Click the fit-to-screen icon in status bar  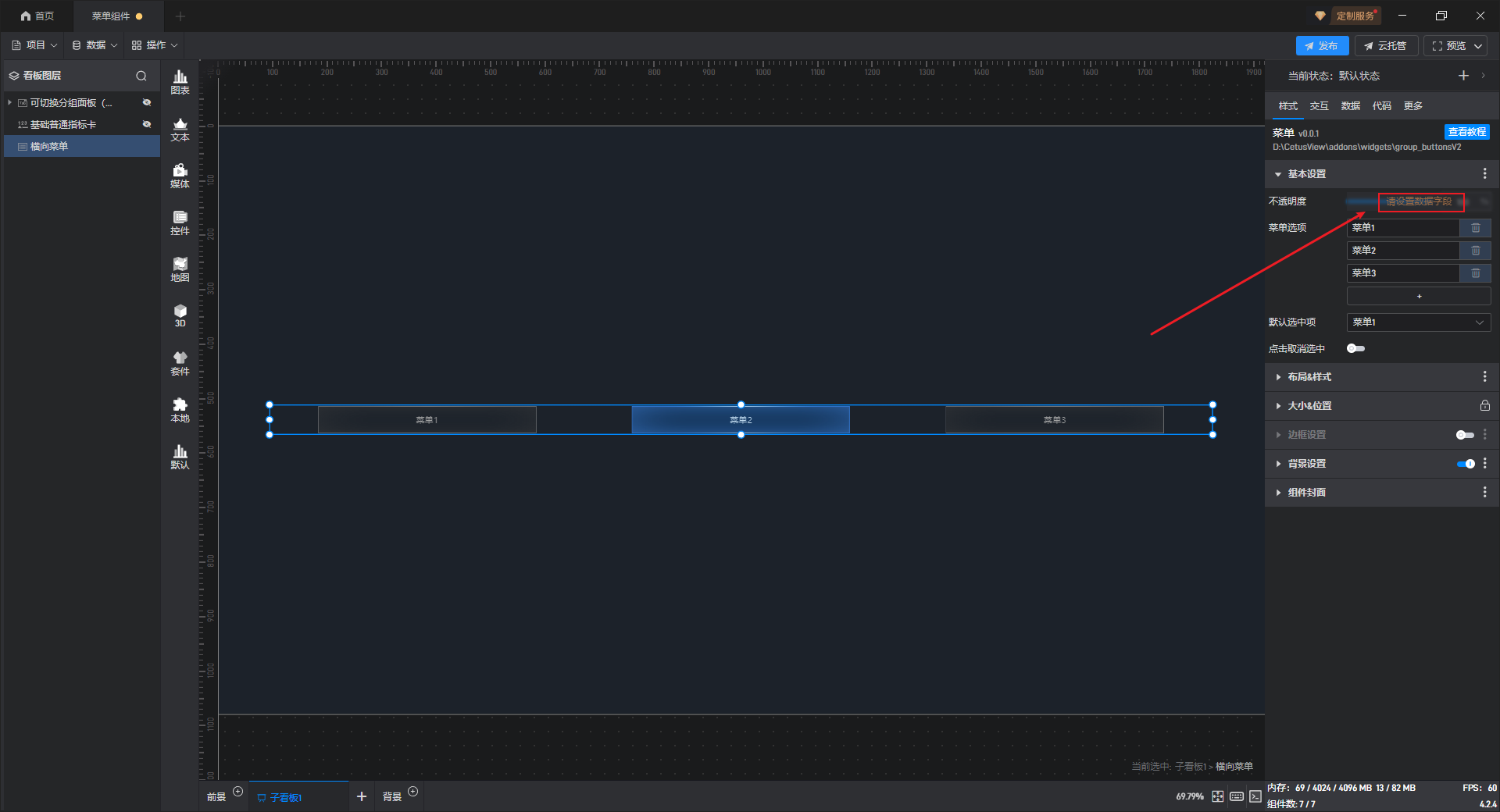pyautogui.click(x=1218, y=796)
